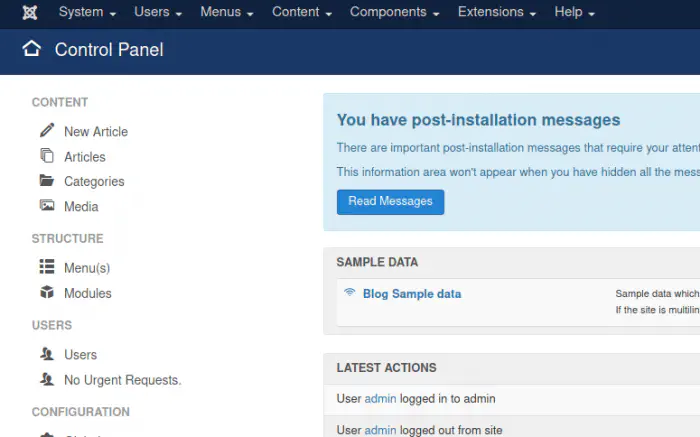Image resolution: width=700 pixels, height=437 pixels.
Task: Click the Users person icon
Action: pos(47,354)
